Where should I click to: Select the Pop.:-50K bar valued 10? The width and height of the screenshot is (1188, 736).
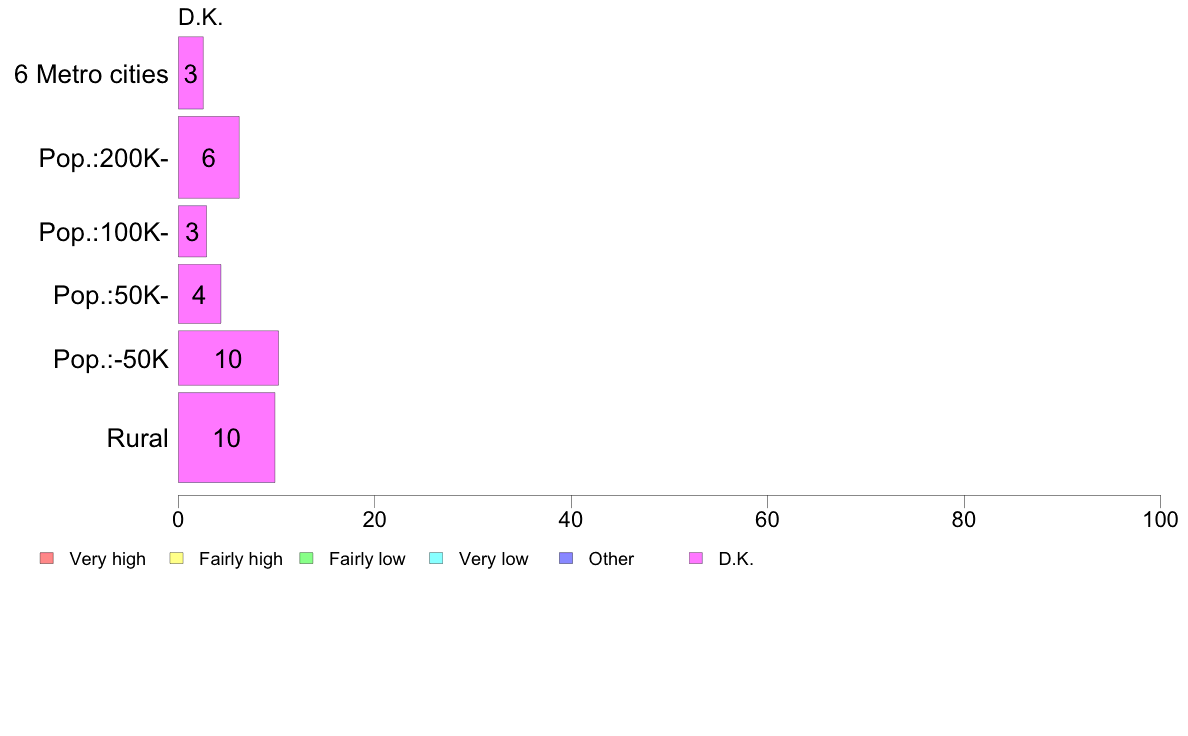229,358
